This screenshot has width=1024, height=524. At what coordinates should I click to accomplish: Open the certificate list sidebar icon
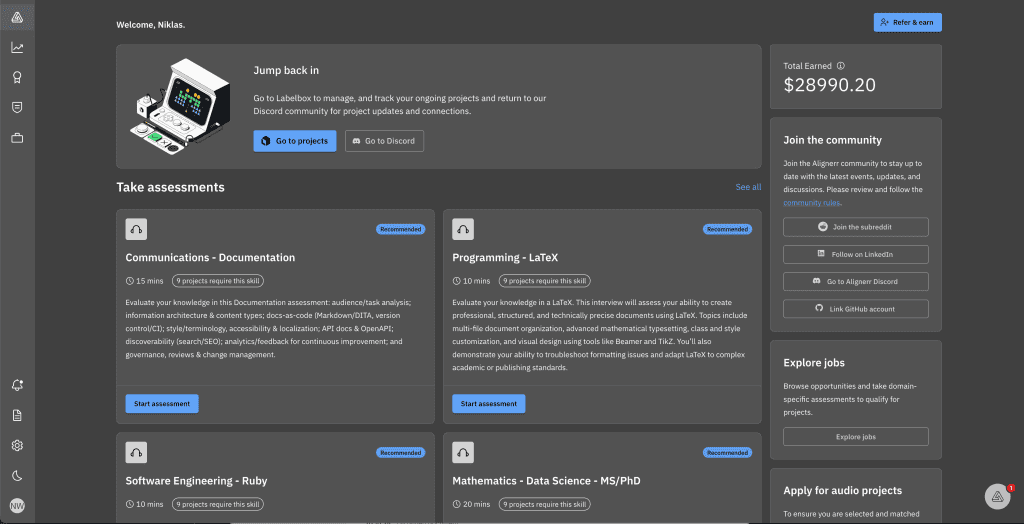coord(17,107)
